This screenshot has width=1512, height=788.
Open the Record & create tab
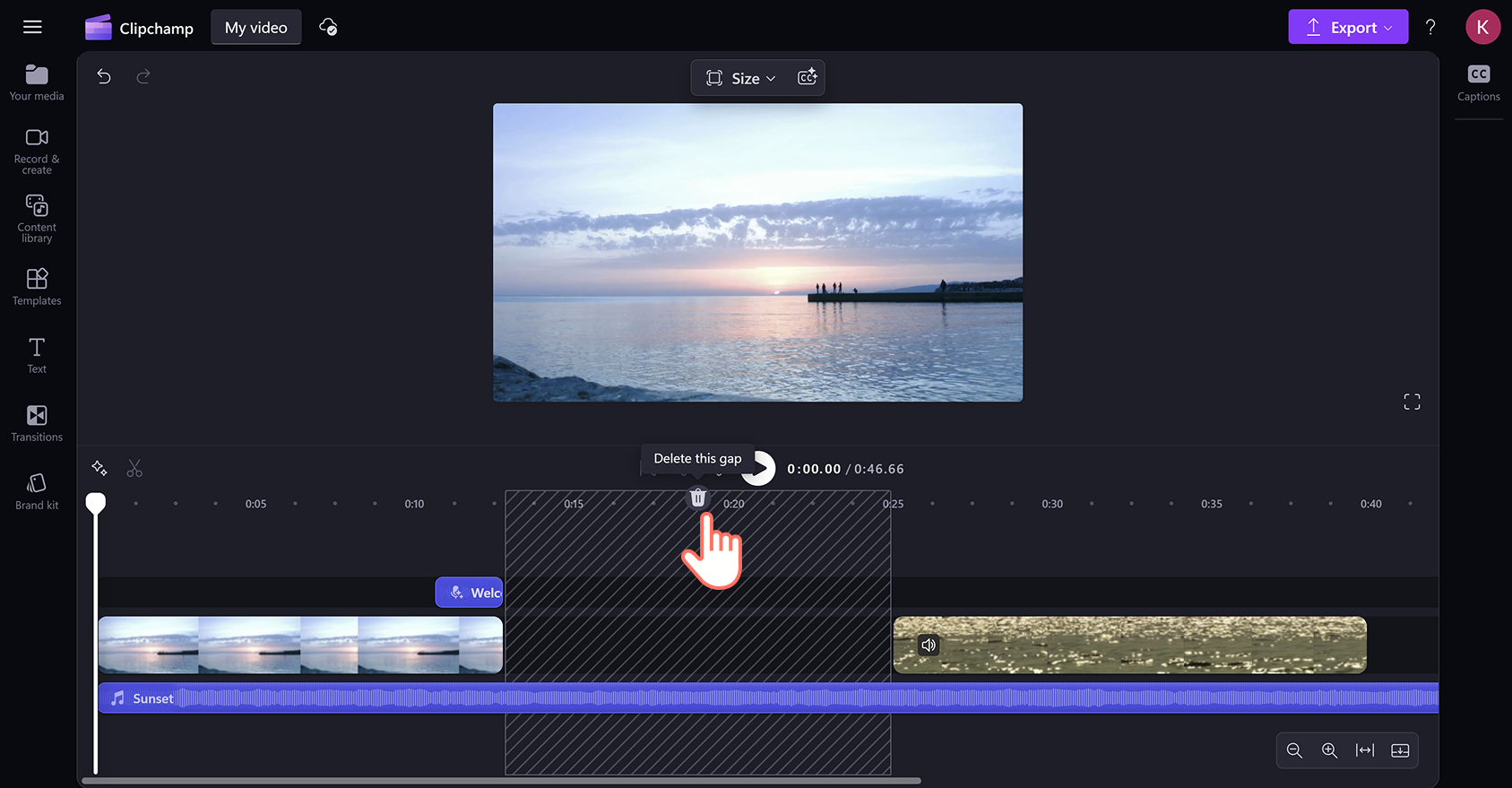tap(37, 152)
